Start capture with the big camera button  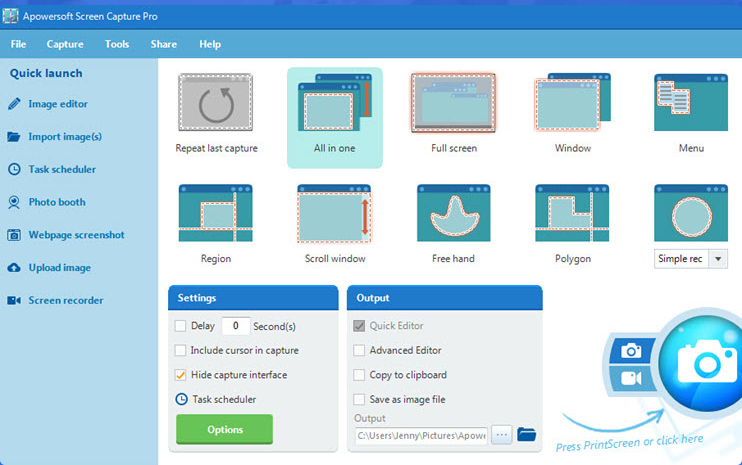pyautogui.click(x=707, y=363)
